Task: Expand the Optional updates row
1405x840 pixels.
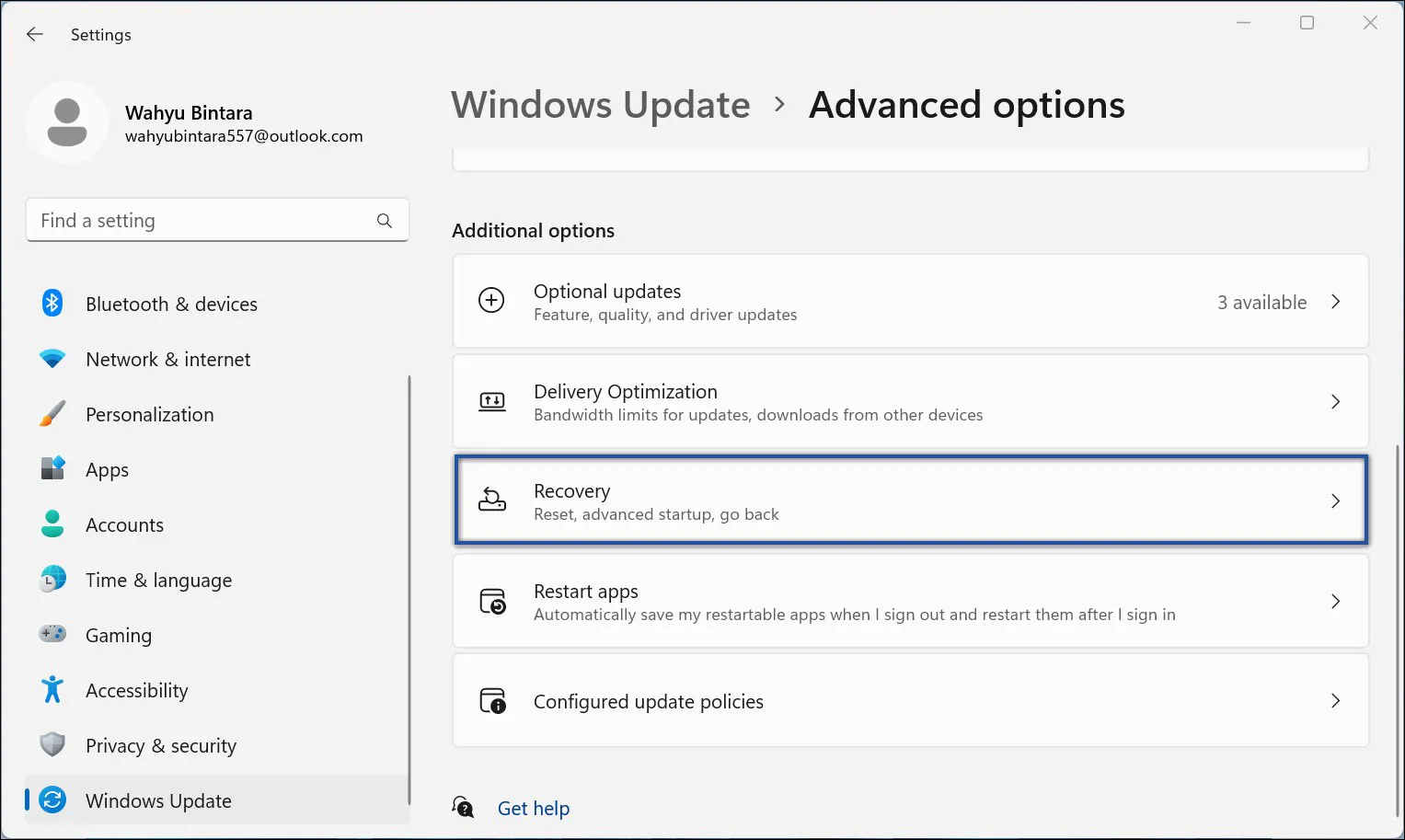Action: click(x=1336, y=301)
